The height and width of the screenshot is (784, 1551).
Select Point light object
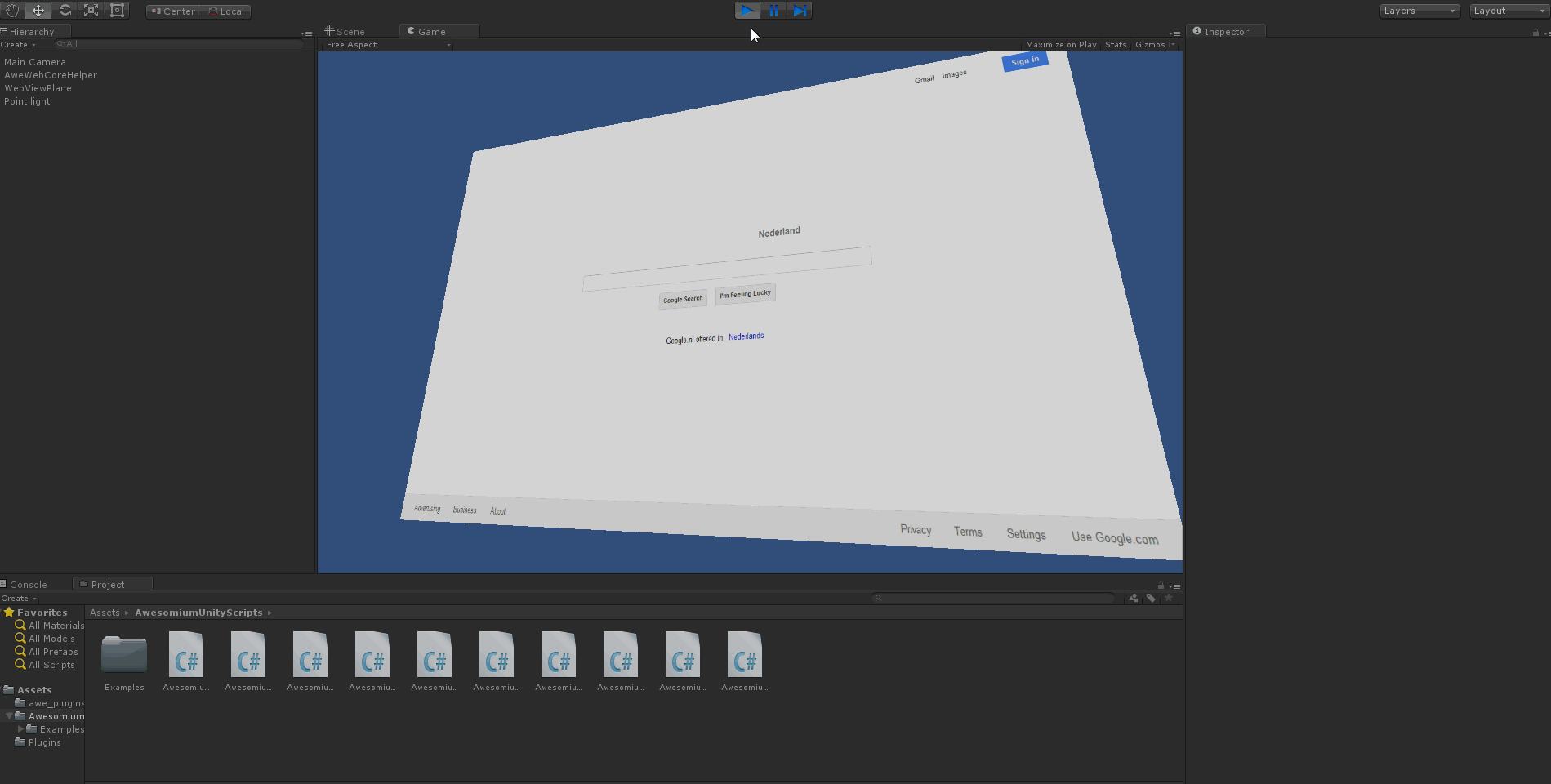pos(27,101)
